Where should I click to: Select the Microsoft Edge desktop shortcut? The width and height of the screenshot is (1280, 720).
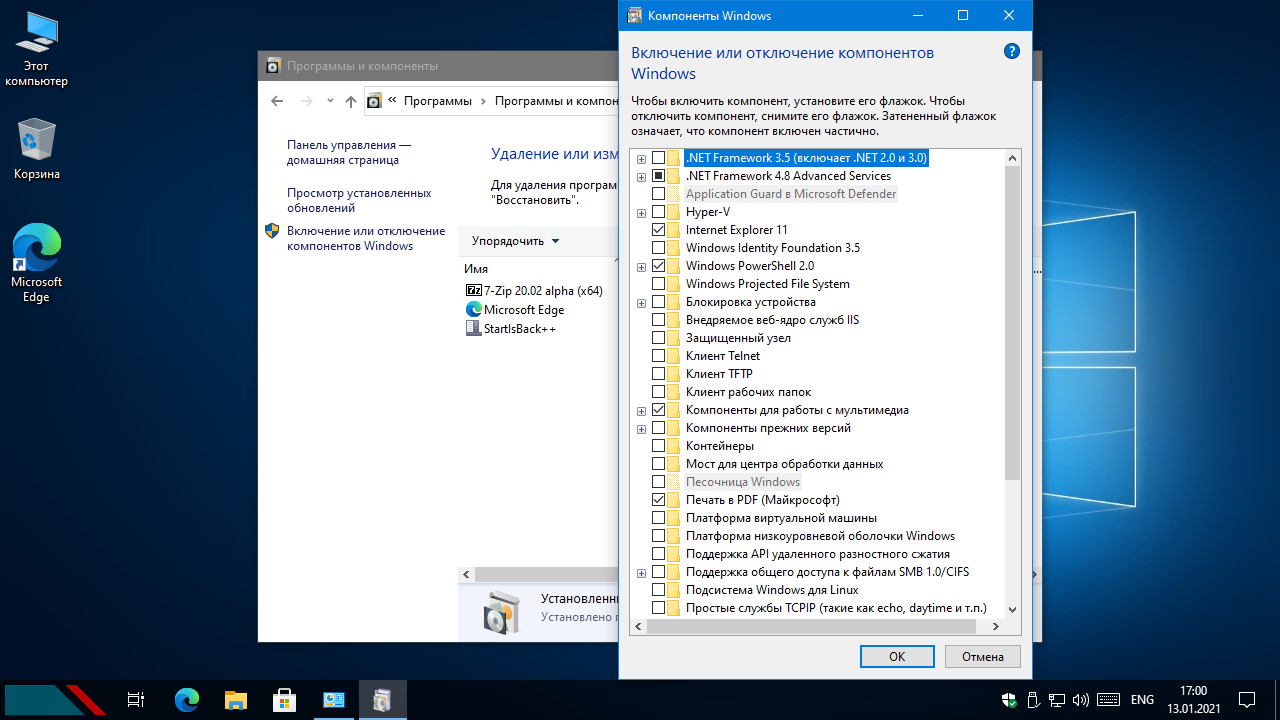click(36, 262)
